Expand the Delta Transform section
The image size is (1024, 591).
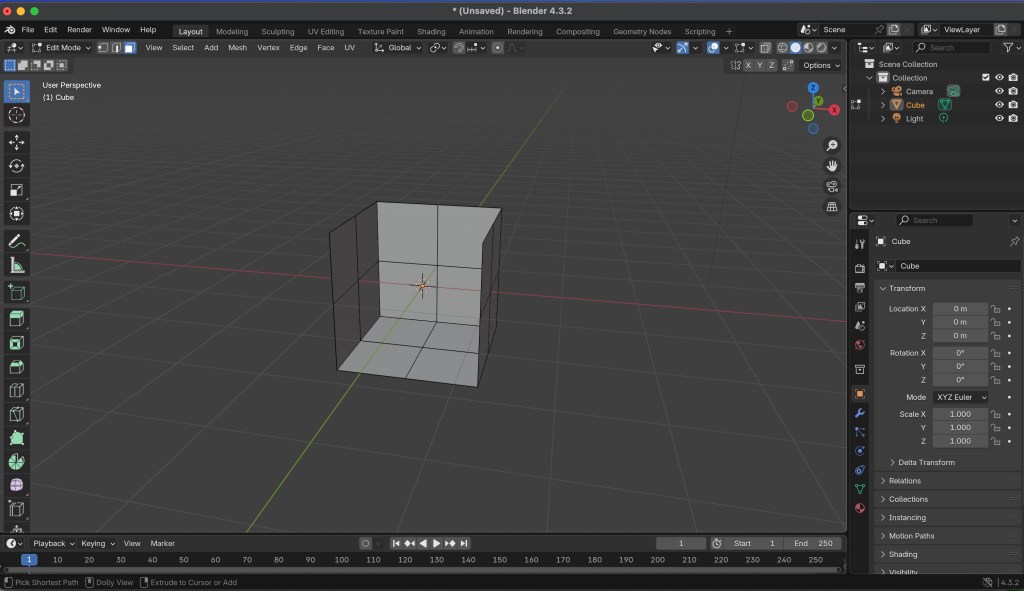point(925,462)
